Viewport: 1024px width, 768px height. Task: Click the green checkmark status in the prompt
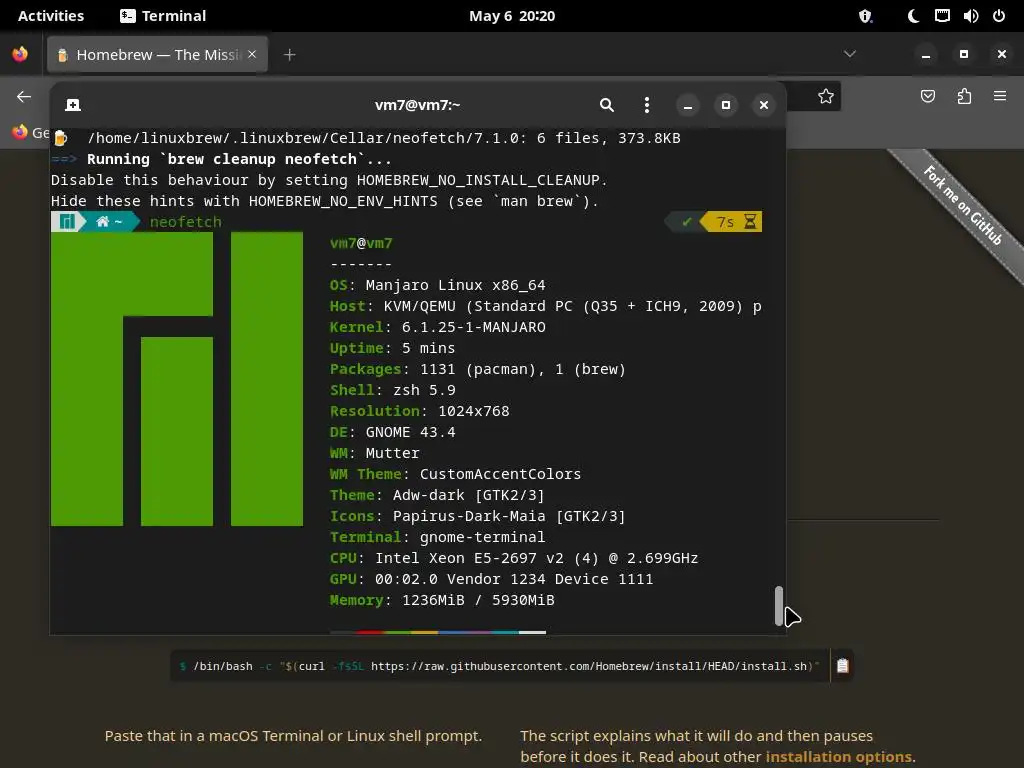point(686,222)
